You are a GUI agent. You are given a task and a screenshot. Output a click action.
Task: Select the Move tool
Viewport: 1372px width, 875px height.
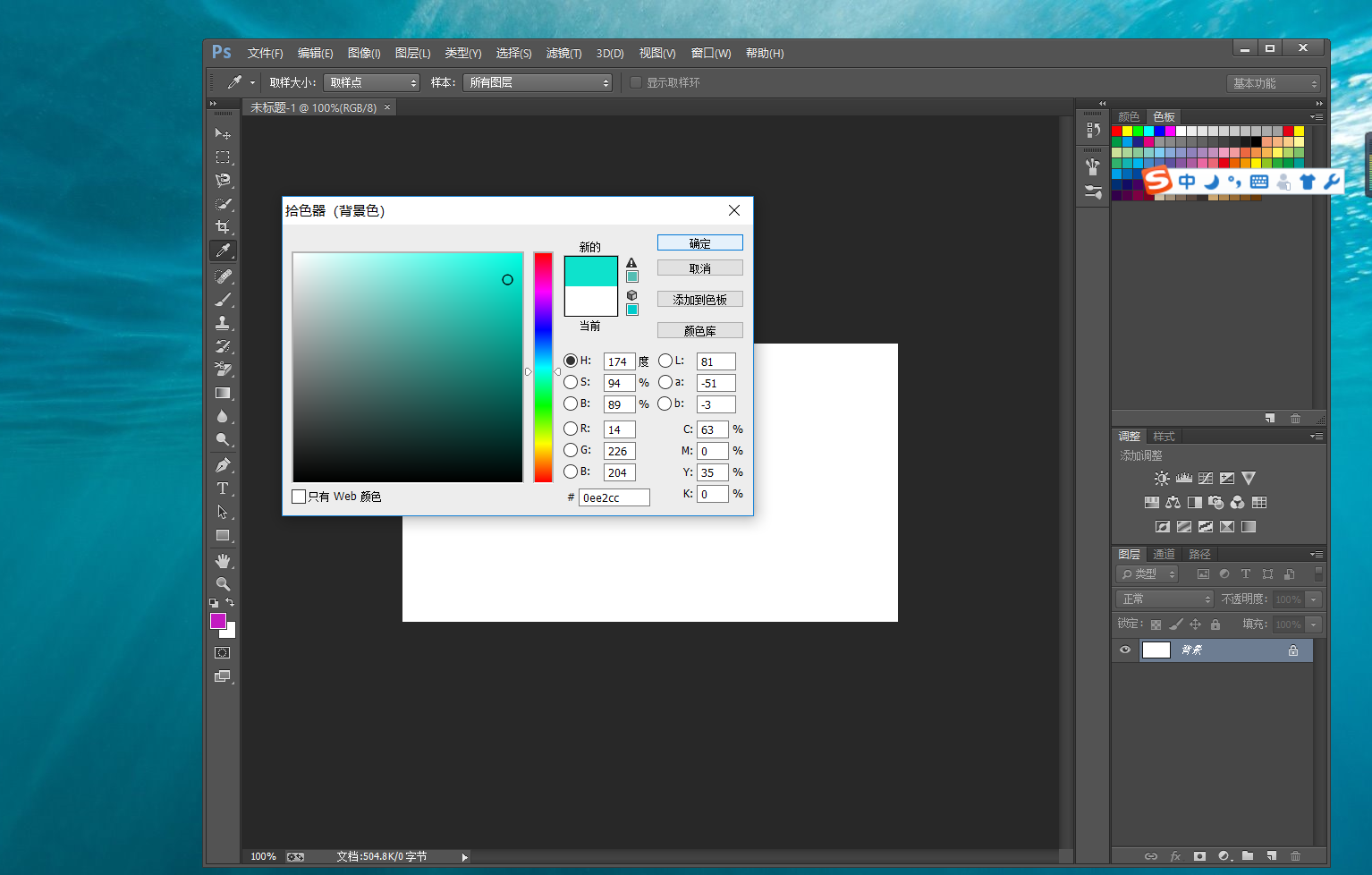(x=223, y=133)
